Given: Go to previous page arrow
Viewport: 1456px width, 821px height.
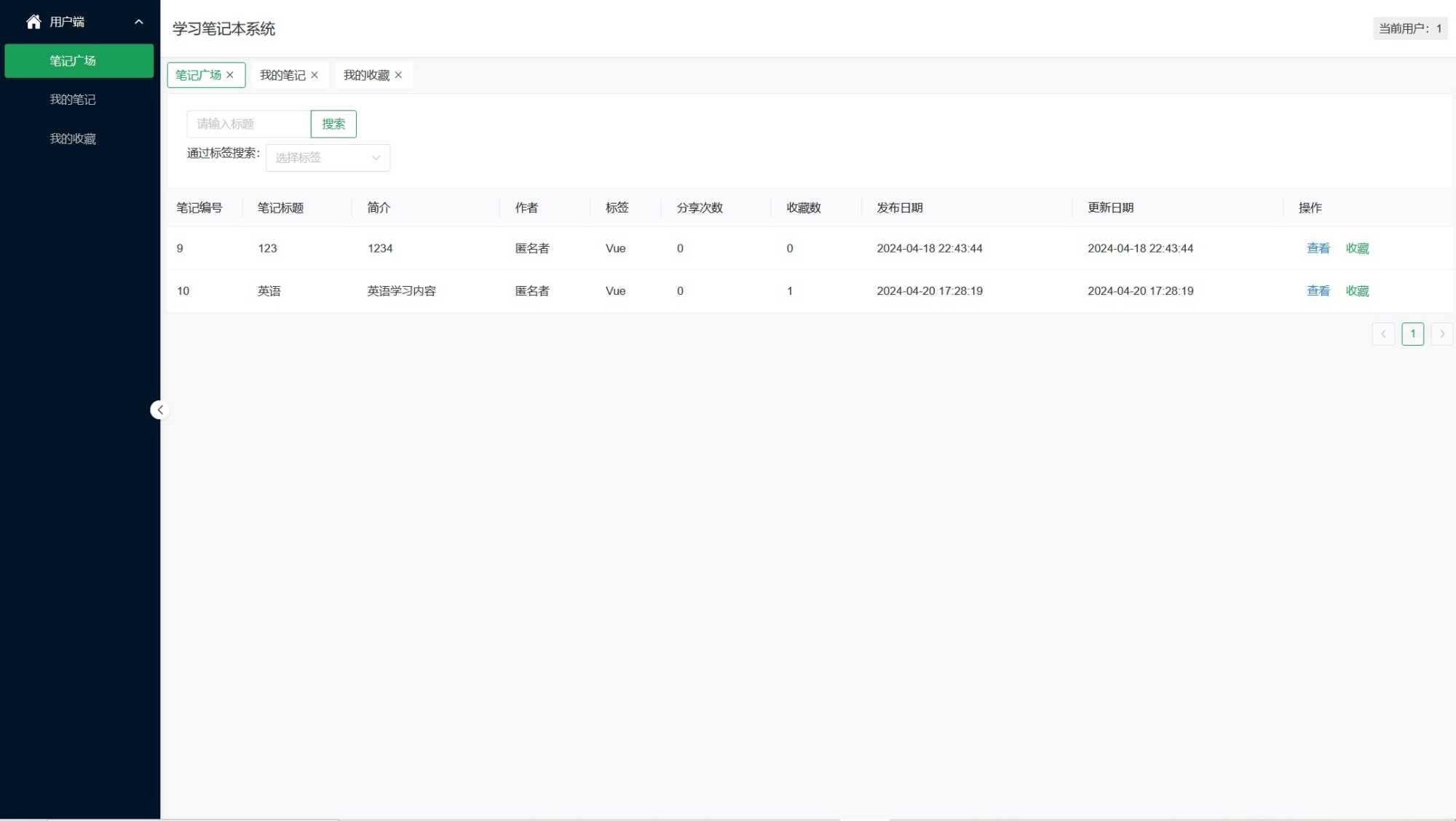Looking at the screenshot, I should coord(1383,334).
